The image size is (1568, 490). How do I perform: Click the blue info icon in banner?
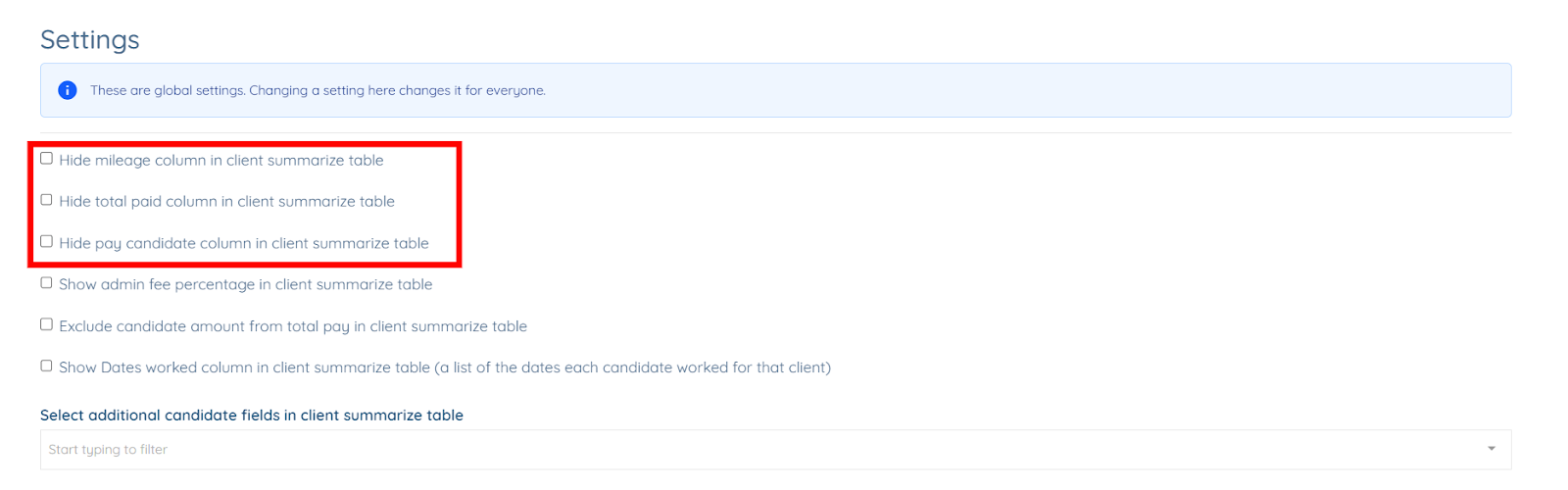(67, 90)
